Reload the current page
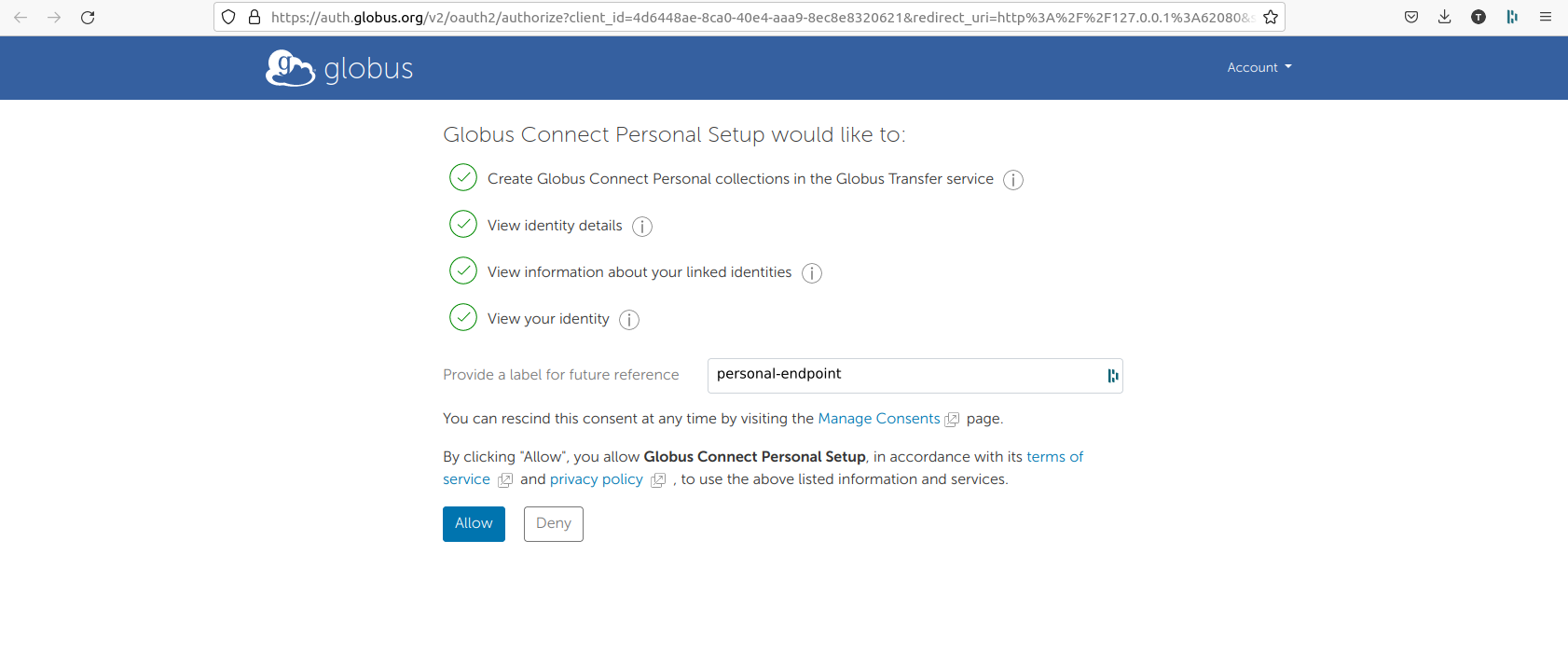1568x651 pixels. pos(88,17)
